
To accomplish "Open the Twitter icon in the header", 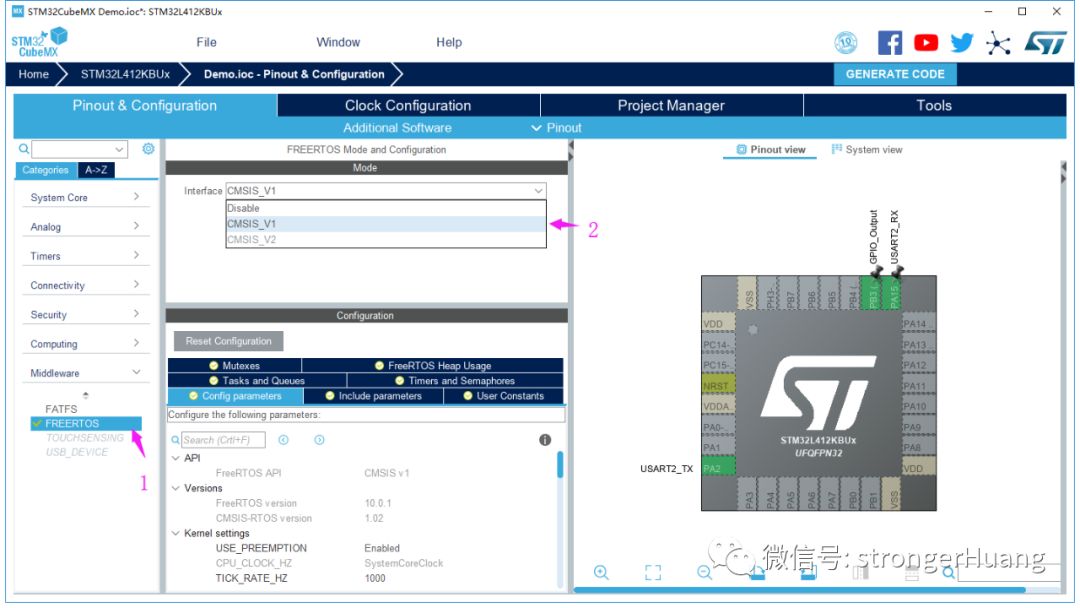I will coord(962,43).
